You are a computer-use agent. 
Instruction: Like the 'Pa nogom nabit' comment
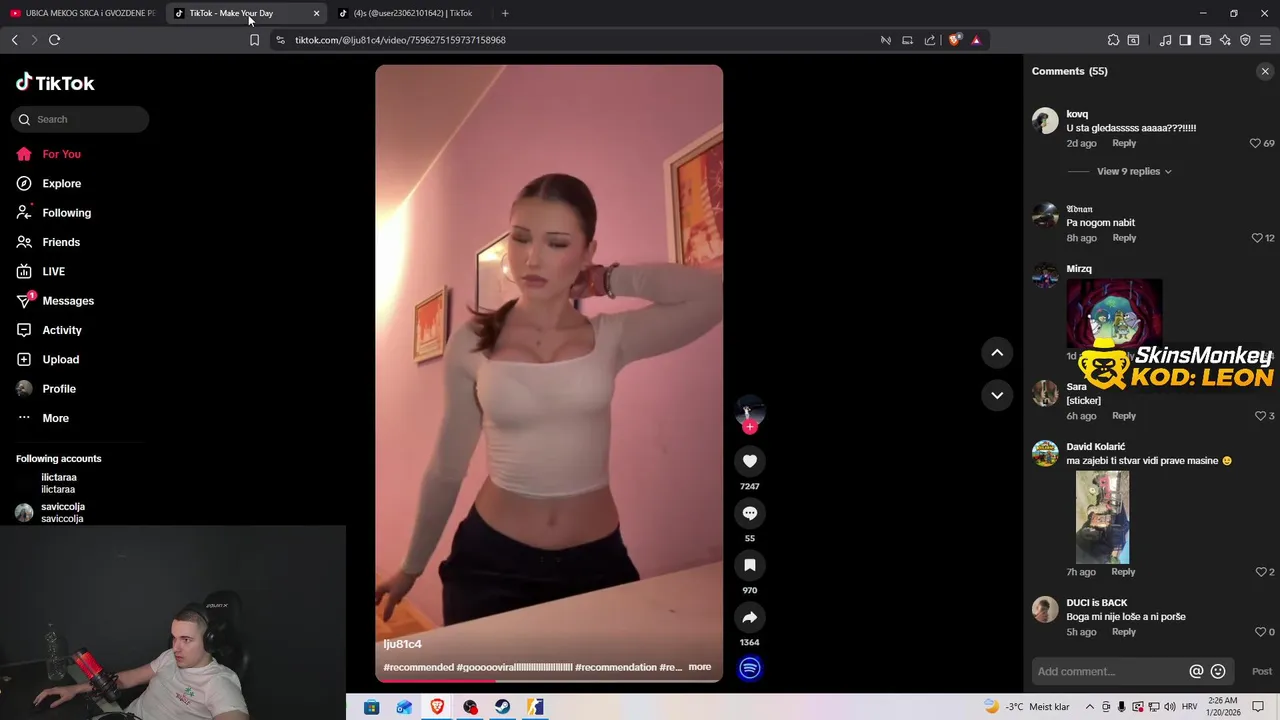point(1257,238)
